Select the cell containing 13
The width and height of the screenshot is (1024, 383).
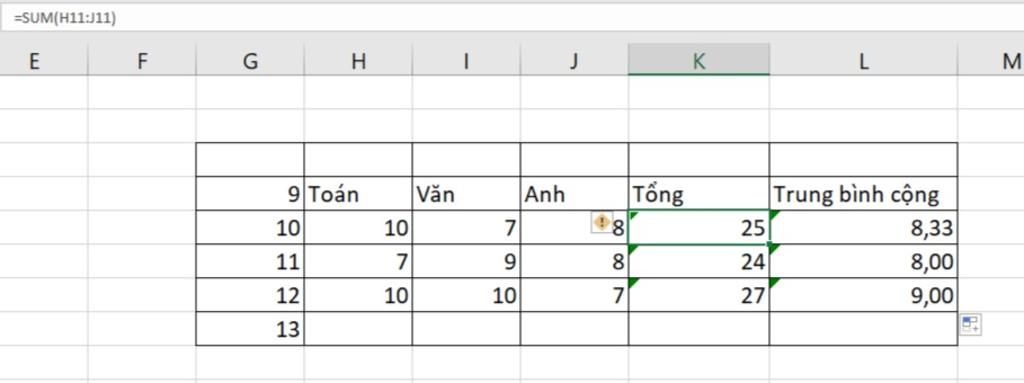250,329
